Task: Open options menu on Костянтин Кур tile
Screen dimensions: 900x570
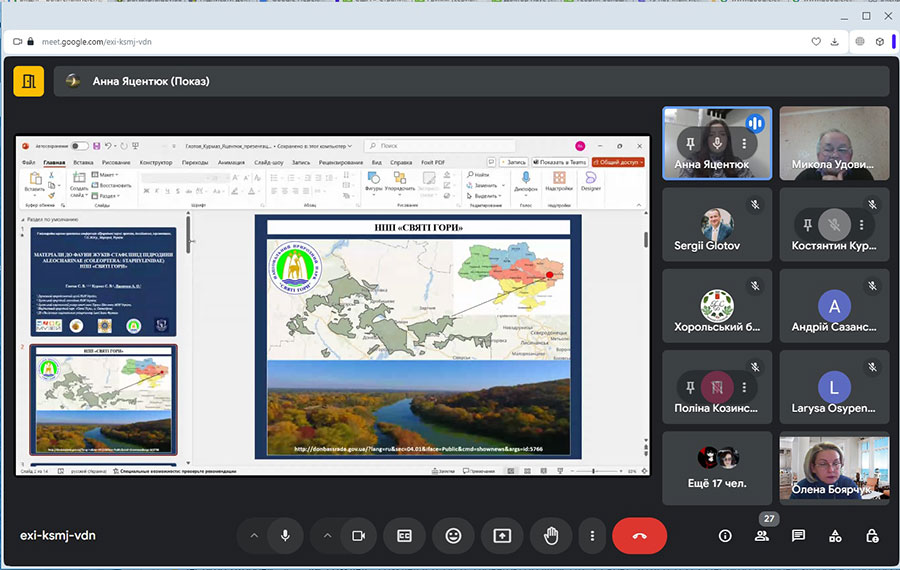Action: point(861,225)
